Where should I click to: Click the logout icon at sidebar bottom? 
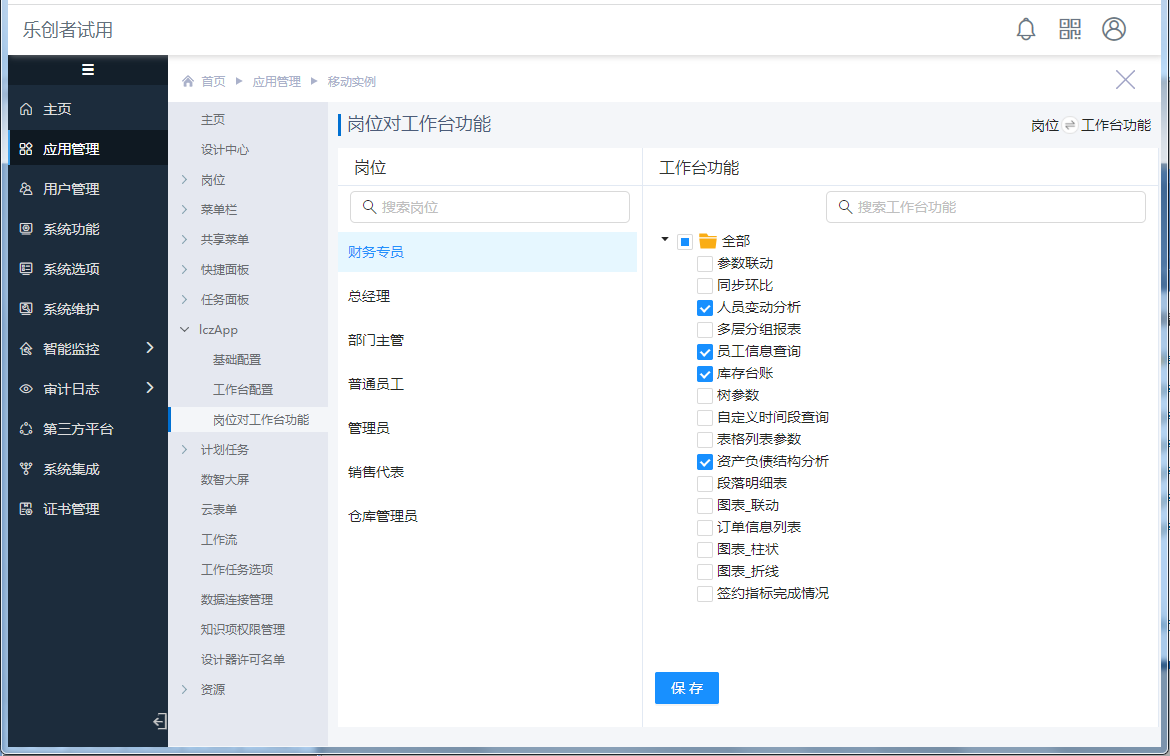pos(159,721)
